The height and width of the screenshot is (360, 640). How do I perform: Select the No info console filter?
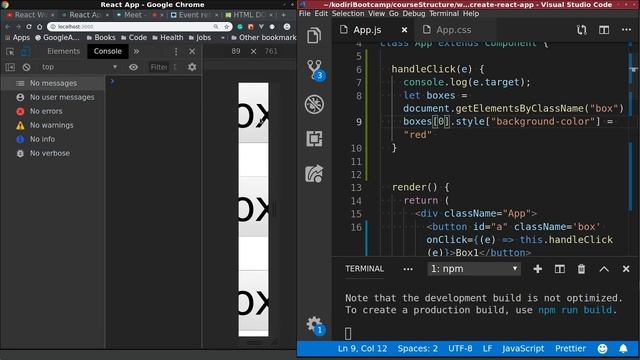click(53, 139)
